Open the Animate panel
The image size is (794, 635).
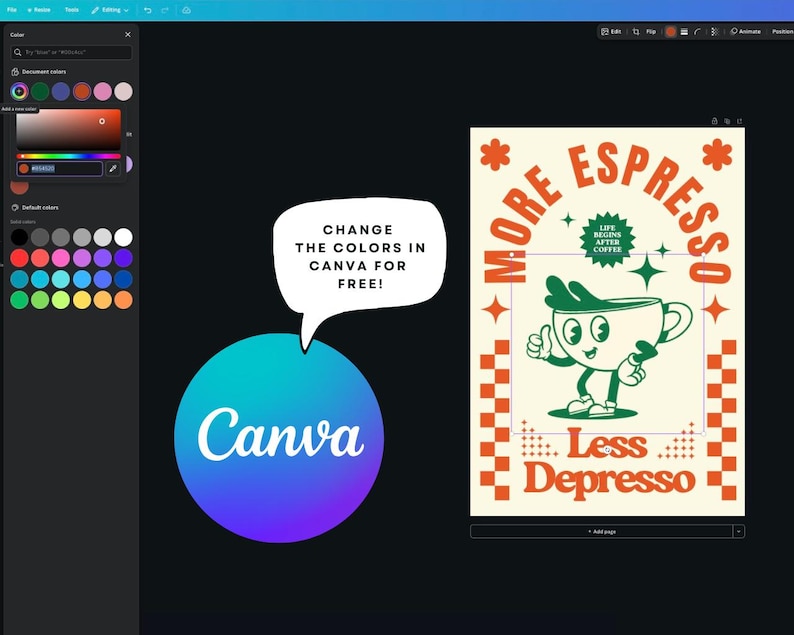click(745, 31)
